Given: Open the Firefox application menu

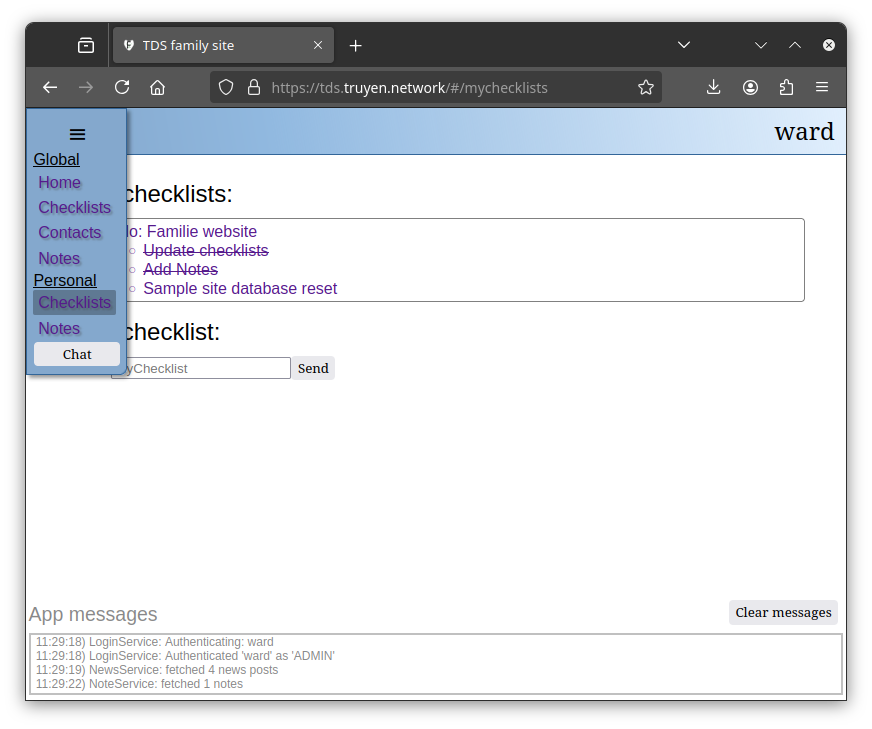Looking at the screenshot, I should tap(822, 87).
